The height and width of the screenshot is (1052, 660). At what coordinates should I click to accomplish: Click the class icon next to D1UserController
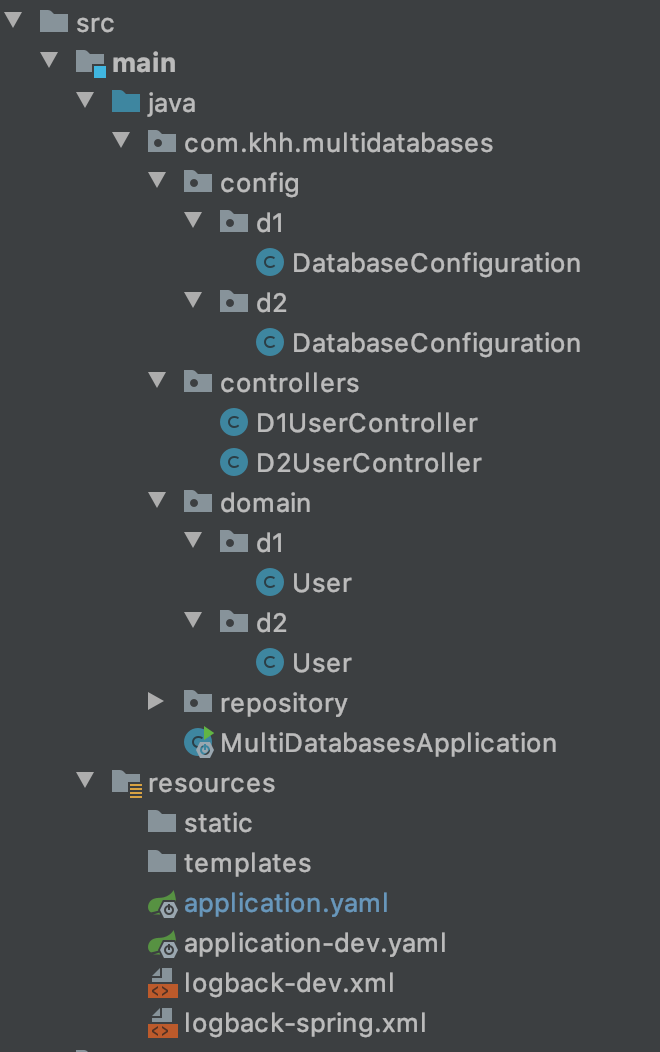232,422
